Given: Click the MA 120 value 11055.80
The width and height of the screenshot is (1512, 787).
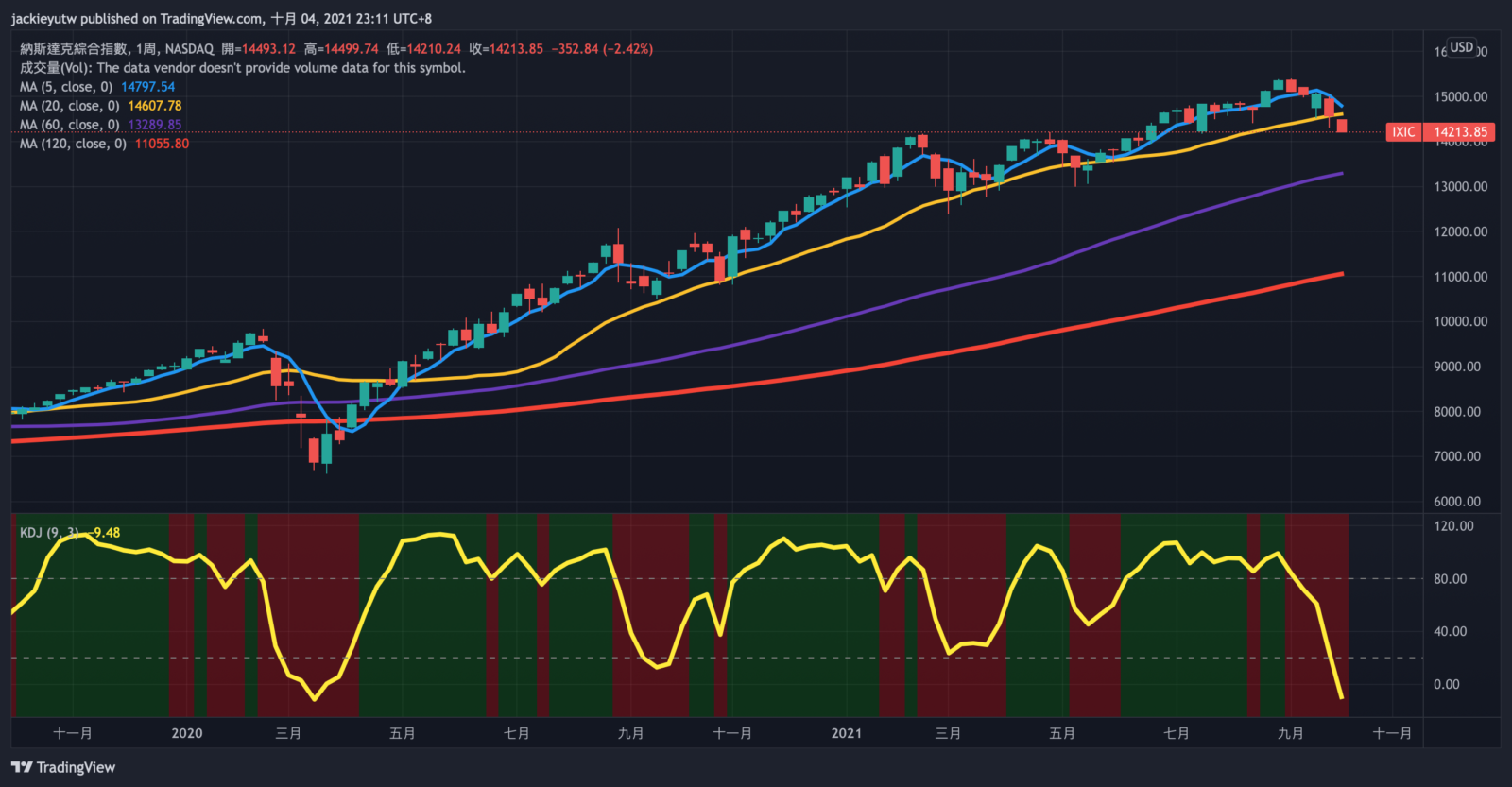Looking at the screenshot, I should tap(162, 144).
